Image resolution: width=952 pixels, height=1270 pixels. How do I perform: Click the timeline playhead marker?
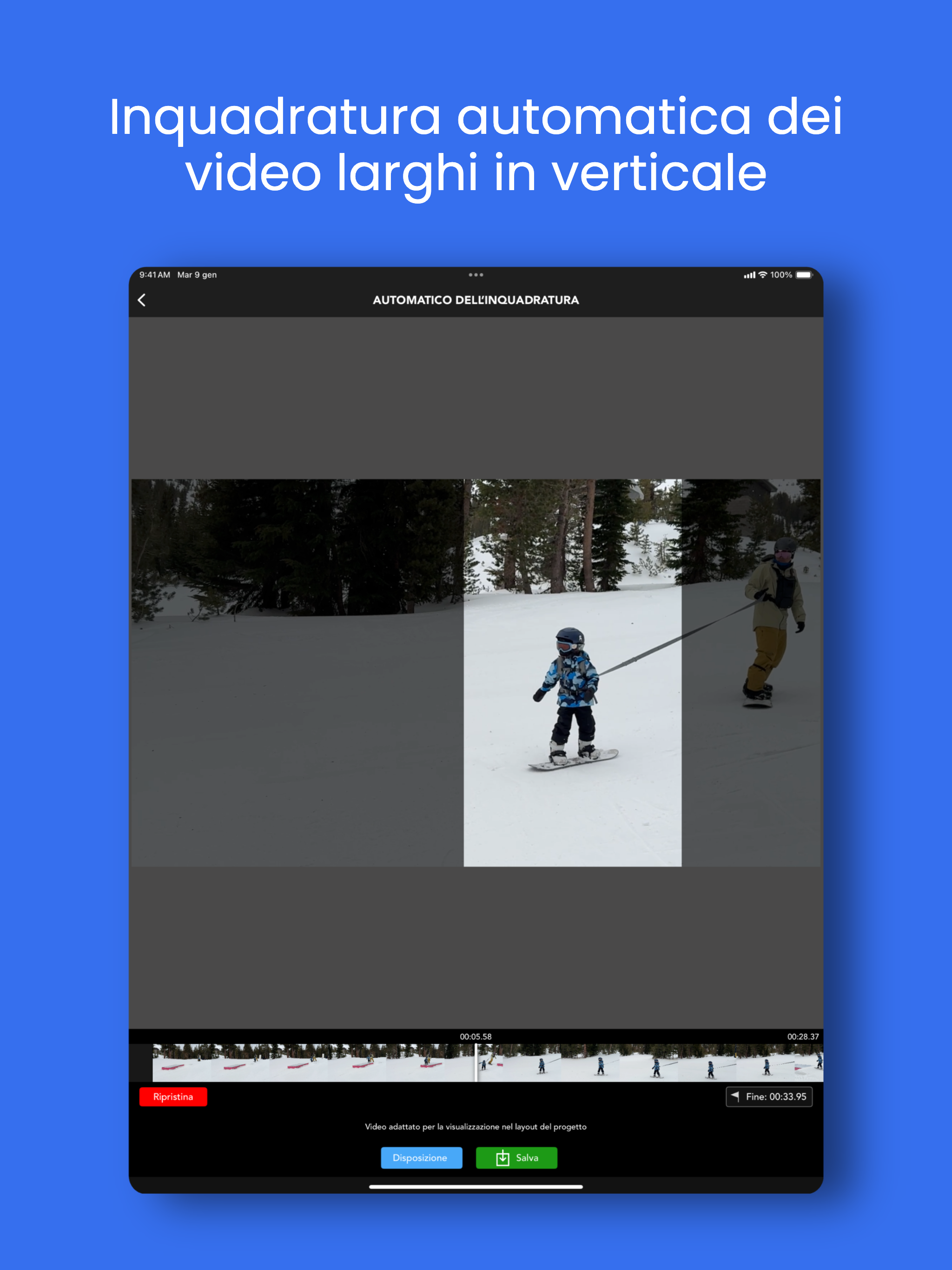click(476, 1063)
